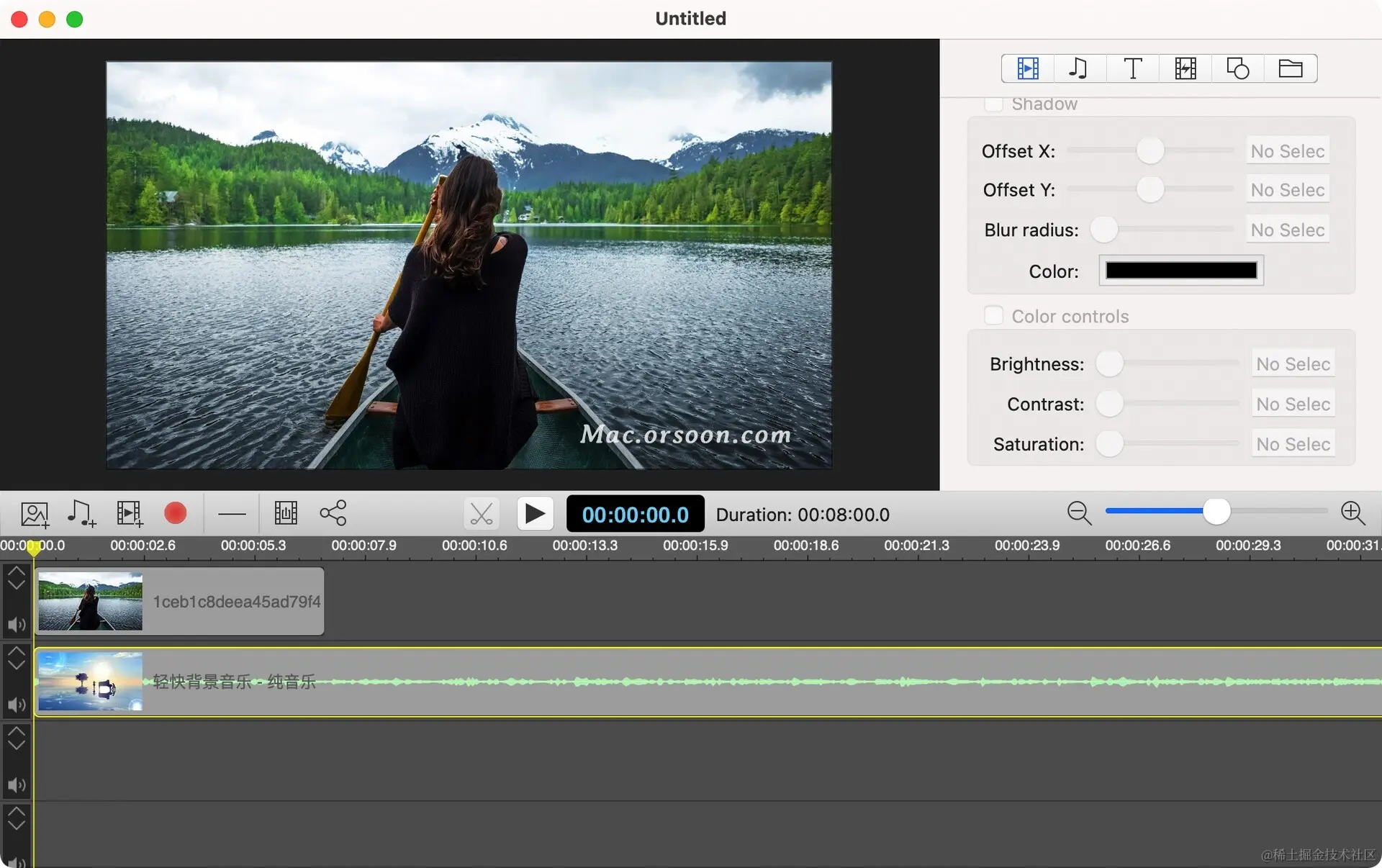Enable the Color controls checkbox
Image resolution: width=1382 pixels, height=868 pixels.
[x=994, y=316]
